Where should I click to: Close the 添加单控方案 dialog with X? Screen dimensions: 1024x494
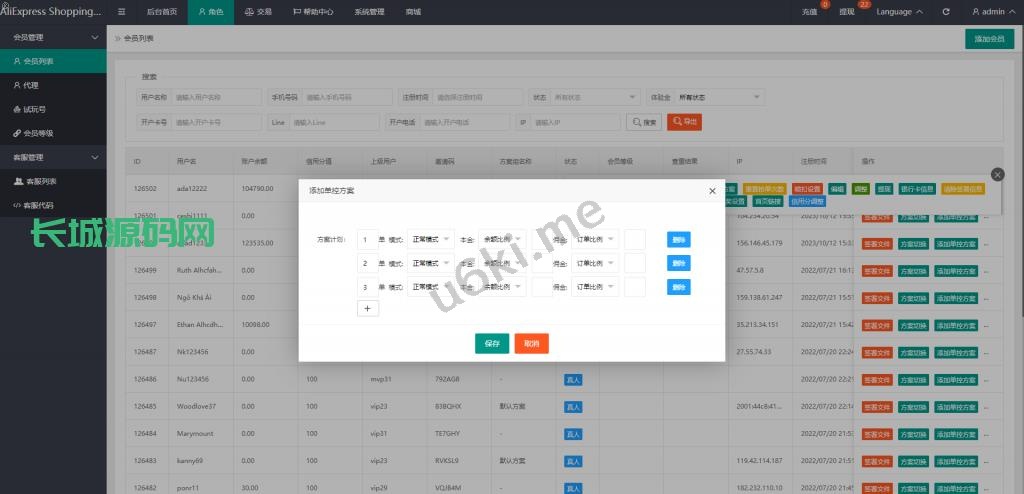(x=712, y=191)
